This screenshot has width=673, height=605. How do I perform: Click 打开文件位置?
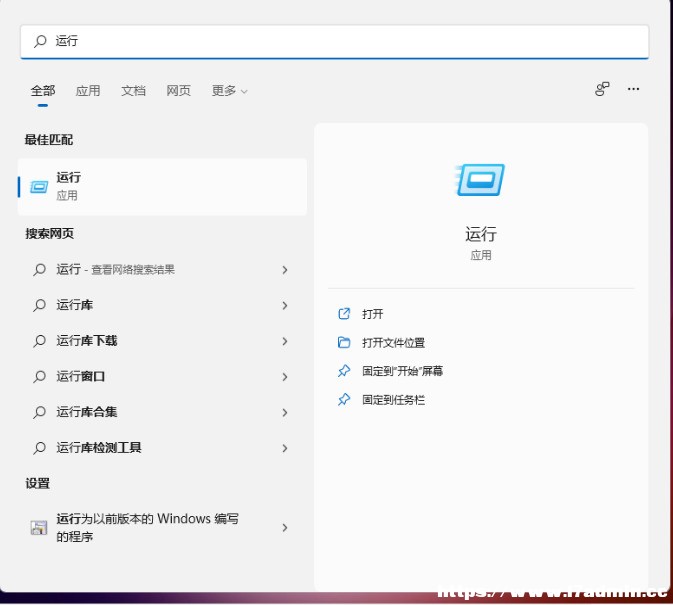pos(394,343)
